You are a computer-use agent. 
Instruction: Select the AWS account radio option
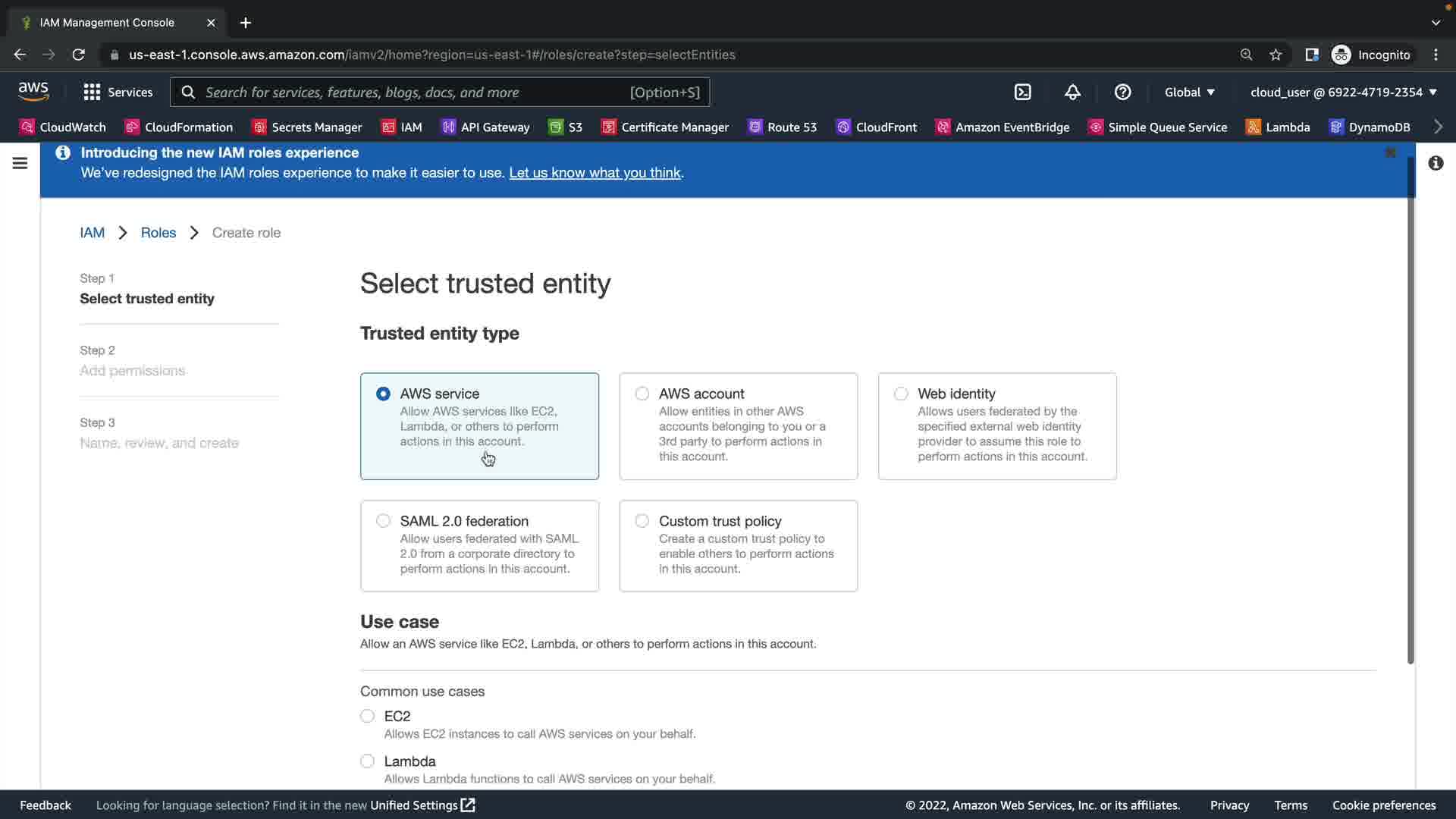tap(642, 394)
